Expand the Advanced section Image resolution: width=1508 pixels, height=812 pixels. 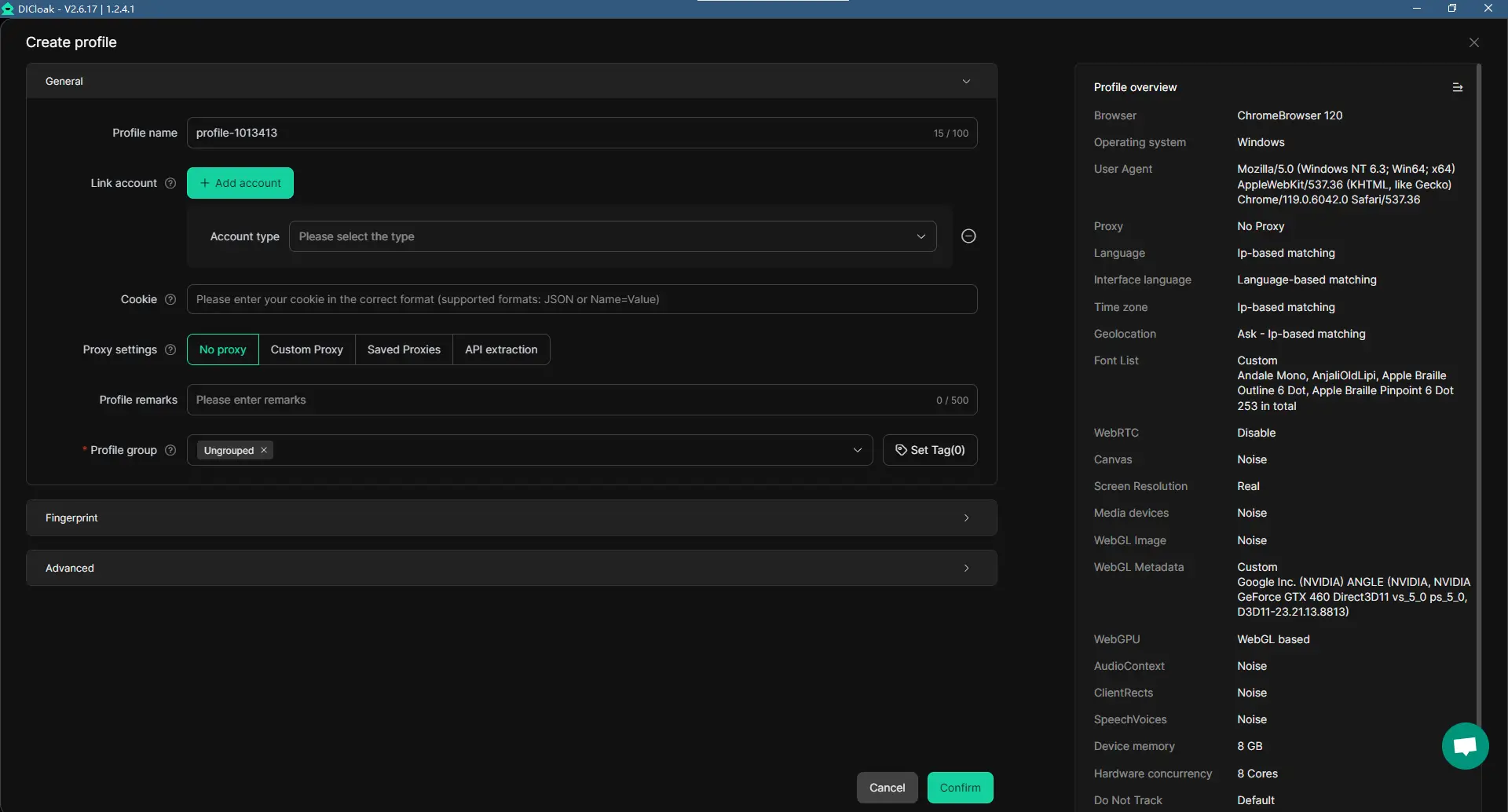(x=511, y=568)
